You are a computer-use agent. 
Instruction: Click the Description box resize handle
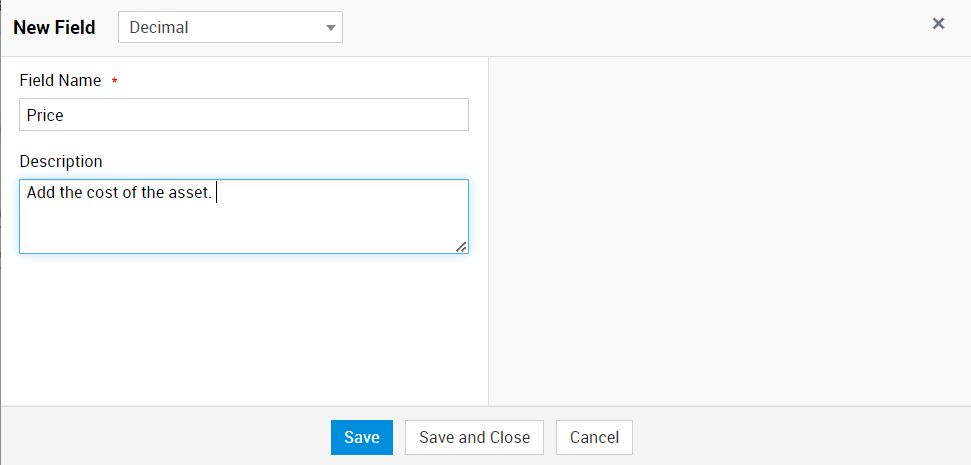[x=461, y=246]
